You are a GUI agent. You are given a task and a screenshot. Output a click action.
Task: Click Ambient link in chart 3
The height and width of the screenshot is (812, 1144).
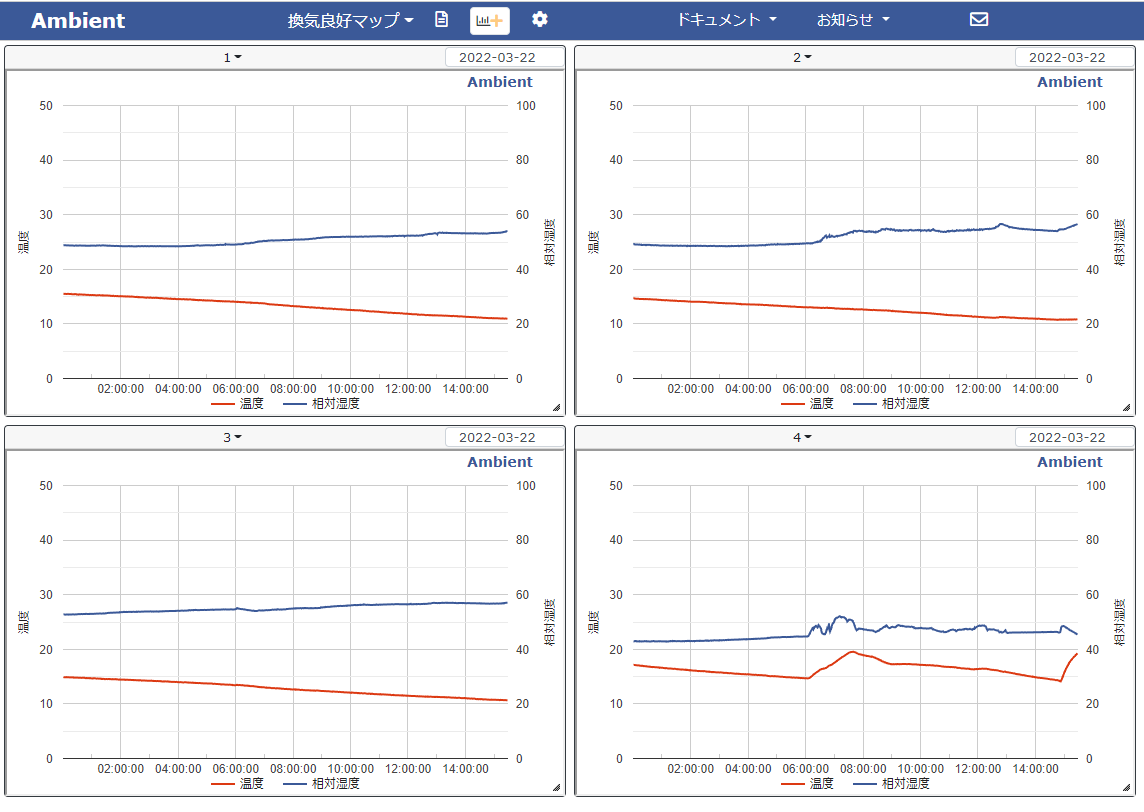click(499, 462)
